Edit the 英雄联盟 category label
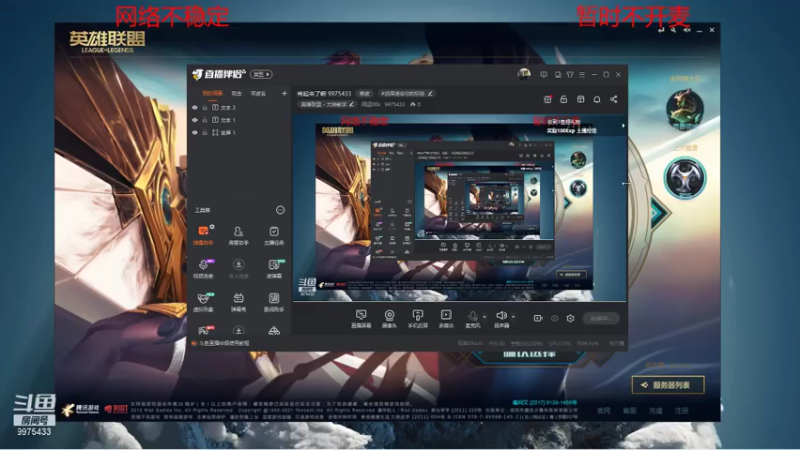 (327, 104)
